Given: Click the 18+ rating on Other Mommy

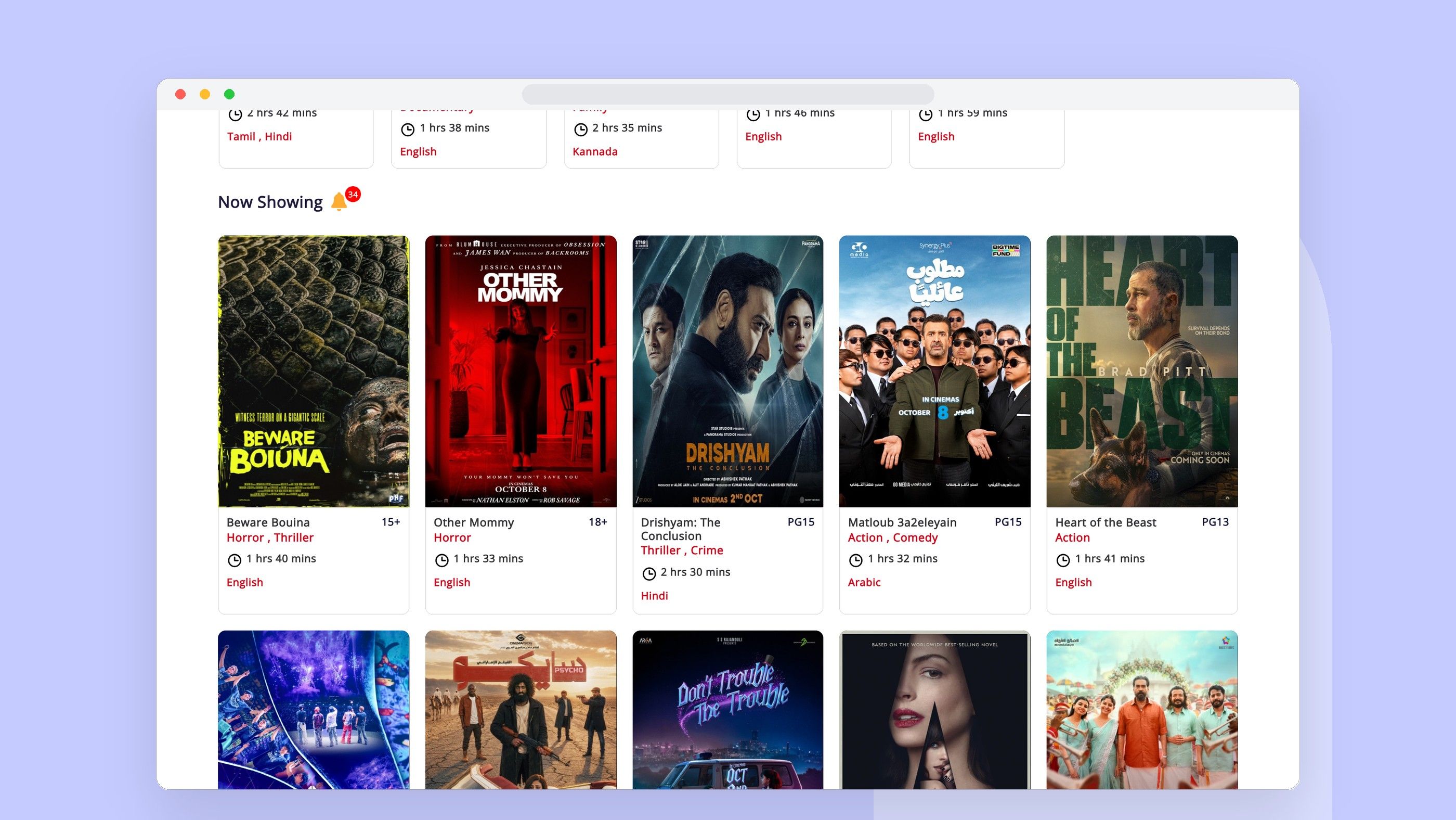Looking at the screenshot, I should (x=597, y=521).
